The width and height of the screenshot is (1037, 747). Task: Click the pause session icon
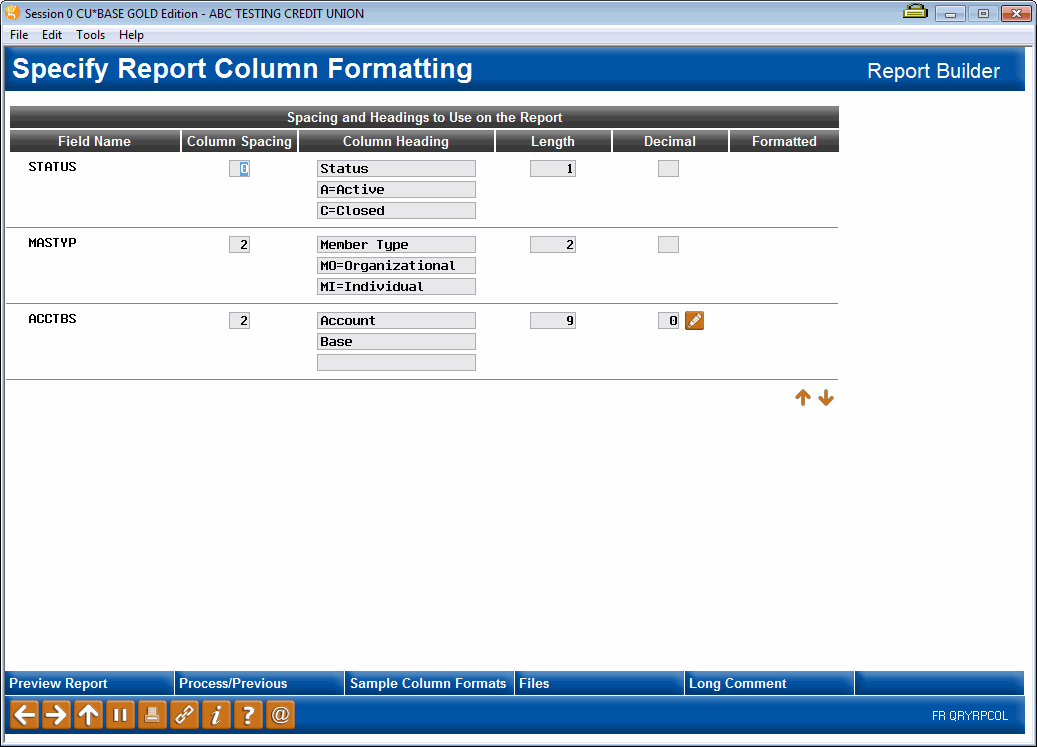[120, 715]
